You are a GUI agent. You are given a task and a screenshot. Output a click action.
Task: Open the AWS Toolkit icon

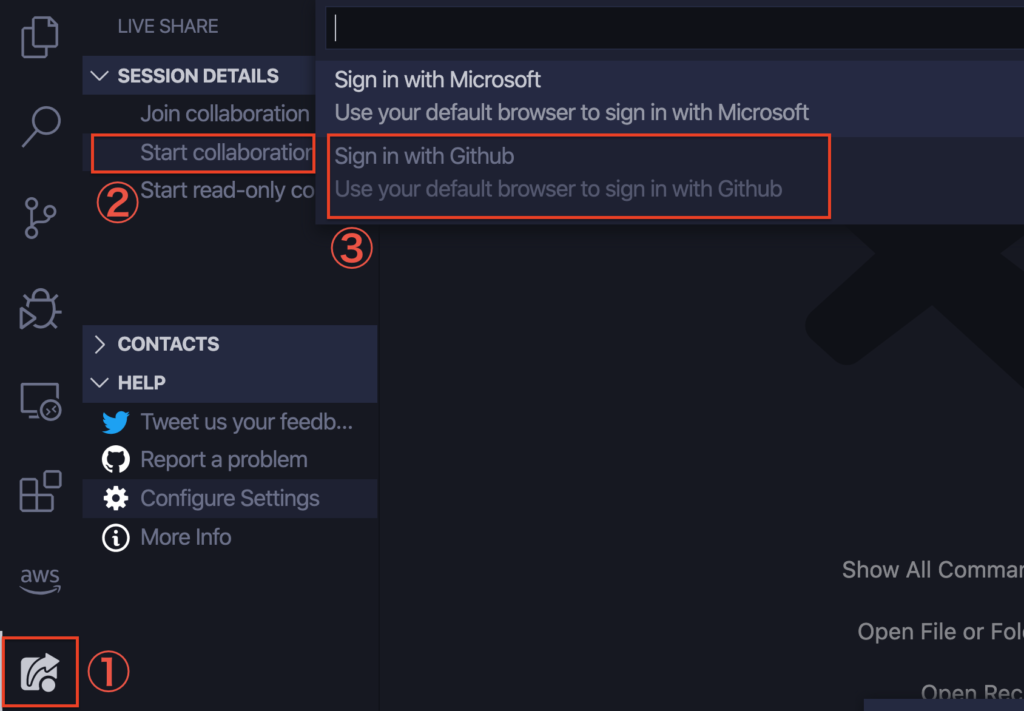click(x=41, y=580)
